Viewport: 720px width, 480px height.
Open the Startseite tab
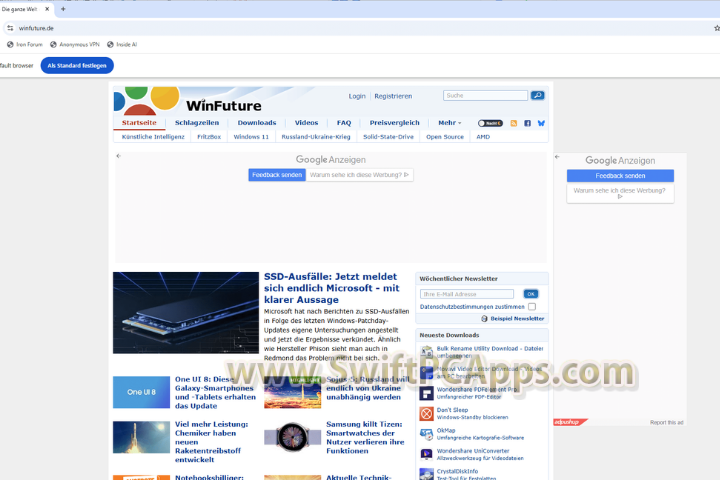(139, 123)
